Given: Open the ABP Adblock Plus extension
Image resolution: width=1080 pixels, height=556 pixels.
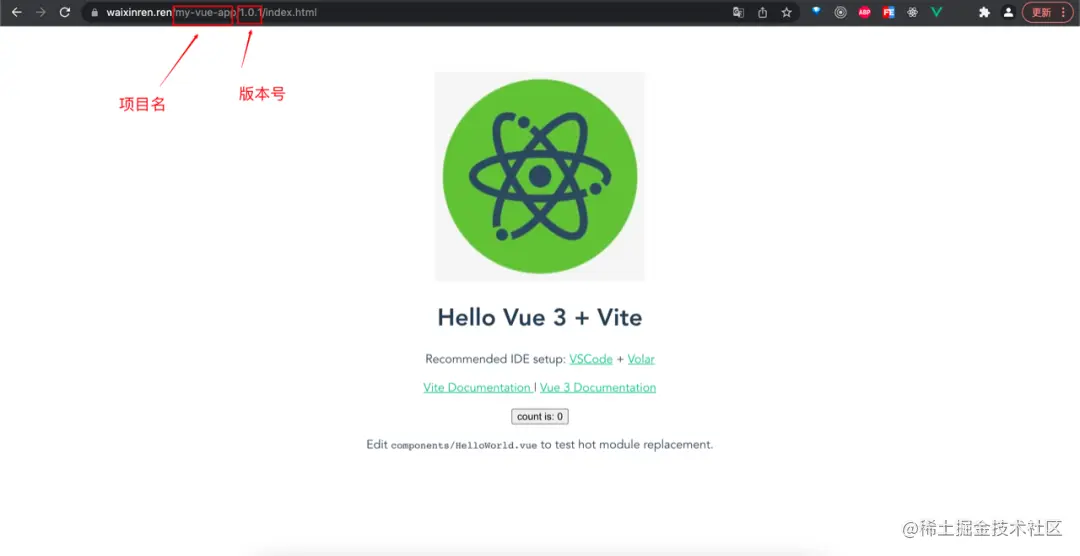Looking at the screenshot, I should [864, 12].
